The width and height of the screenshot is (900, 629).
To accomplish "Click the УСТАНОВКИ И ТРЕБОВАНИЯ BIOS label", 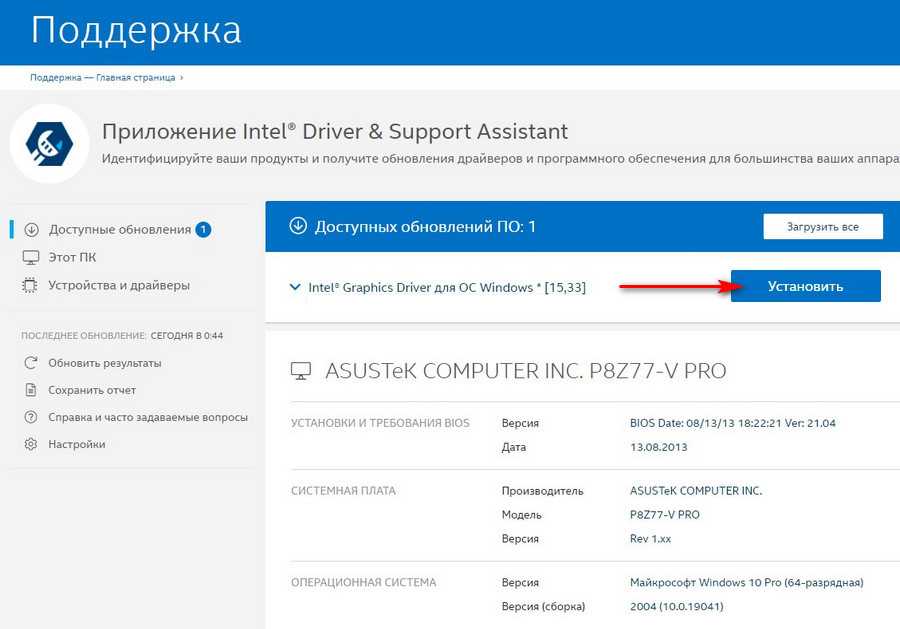I will coord(380,423).
